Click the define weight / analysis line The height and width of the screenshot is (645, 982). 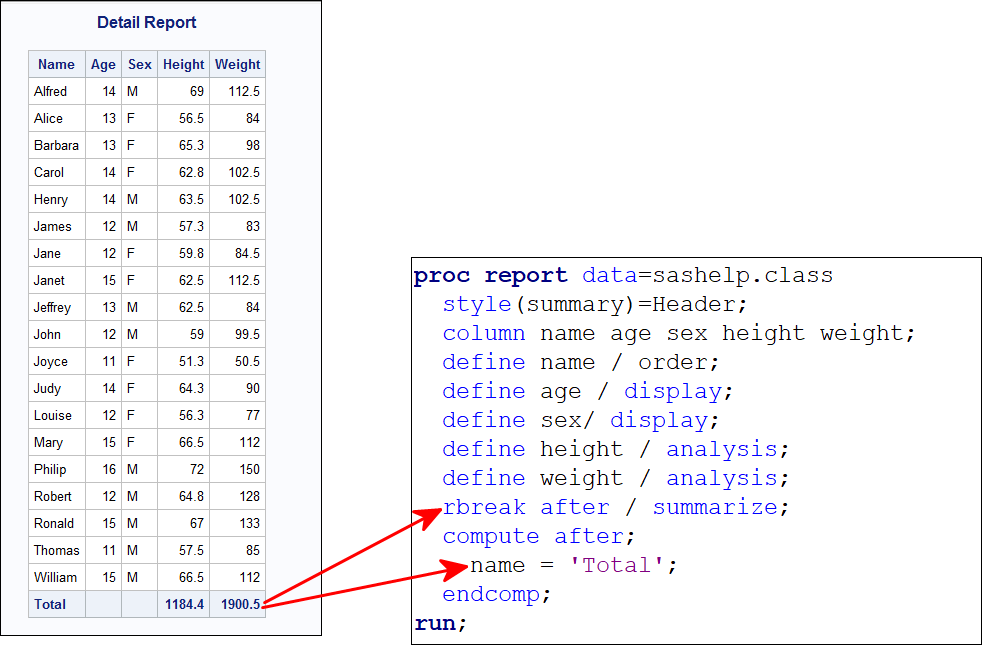point(616,478)
